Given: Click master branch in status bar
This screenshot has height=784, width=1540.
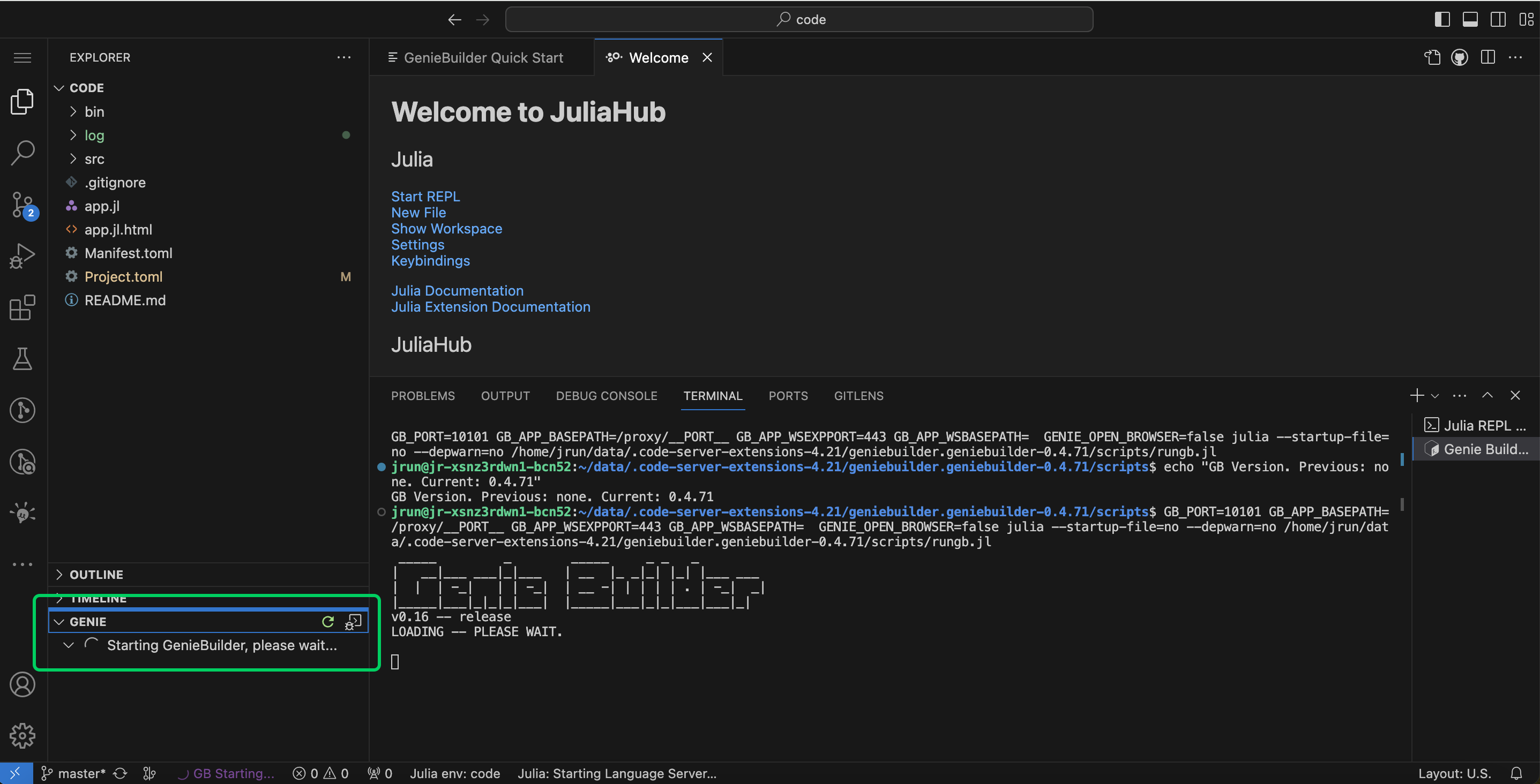Looking at the screenshot, I should pos(73,773).
